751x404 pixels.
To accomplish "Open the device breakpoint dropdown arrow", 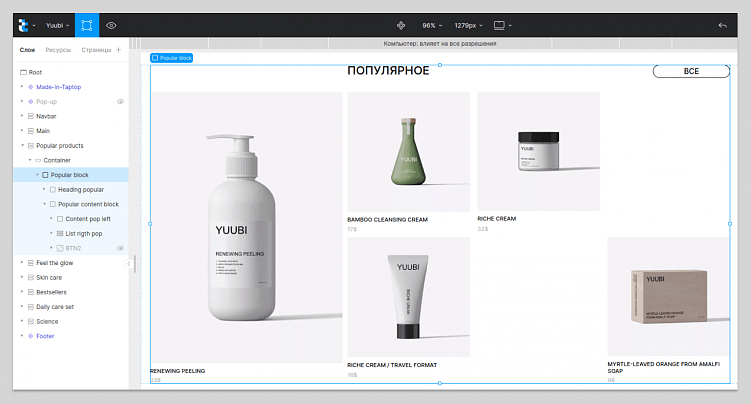I will (510, 25).
